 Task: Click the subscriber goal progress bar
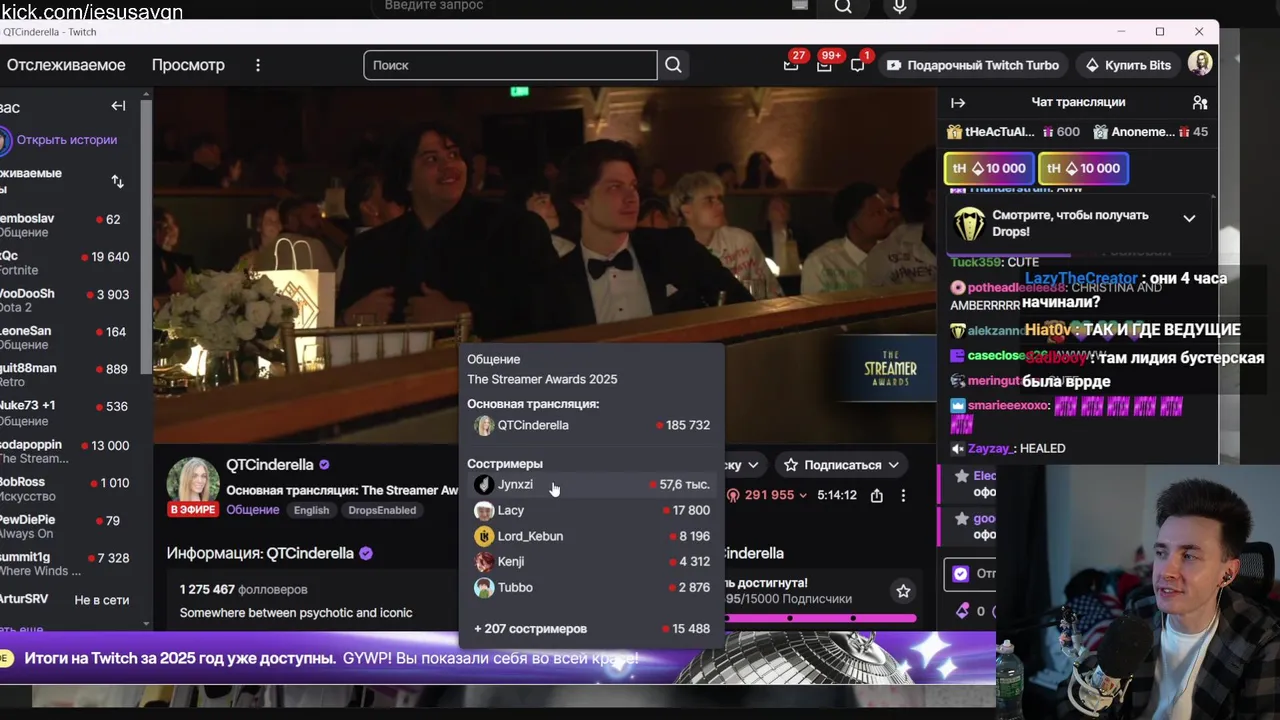(x=820, y=618)
